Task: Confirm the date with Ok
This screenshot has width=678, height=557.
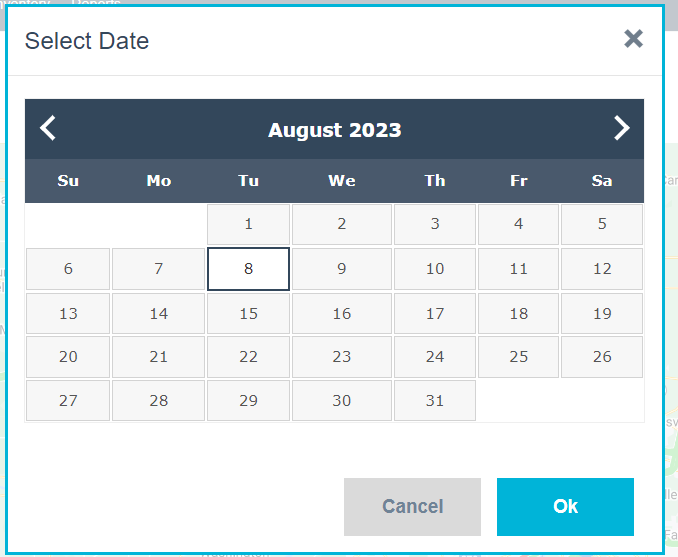Action: point(565,507)
